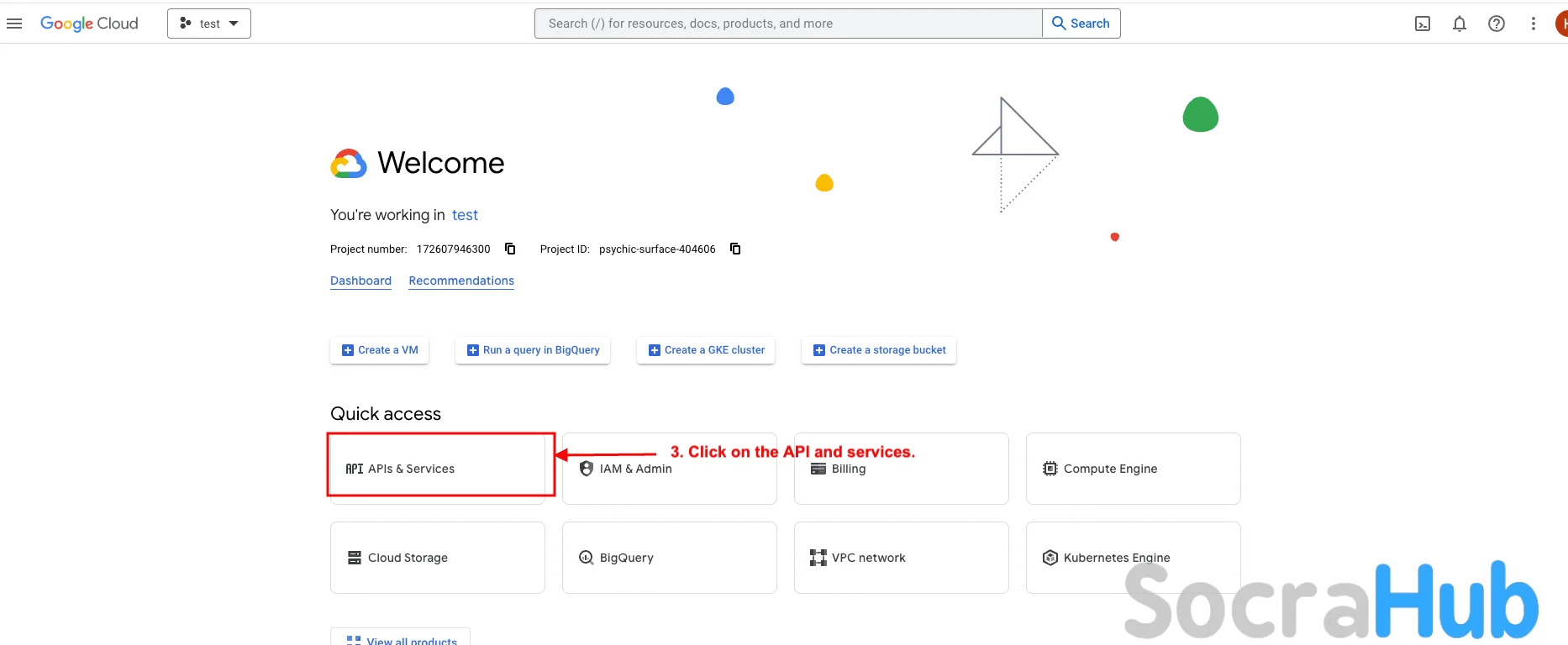This screenshot has width=1568, height=645.
Task: Open APIs & Services quick access card
Action: 438,469
